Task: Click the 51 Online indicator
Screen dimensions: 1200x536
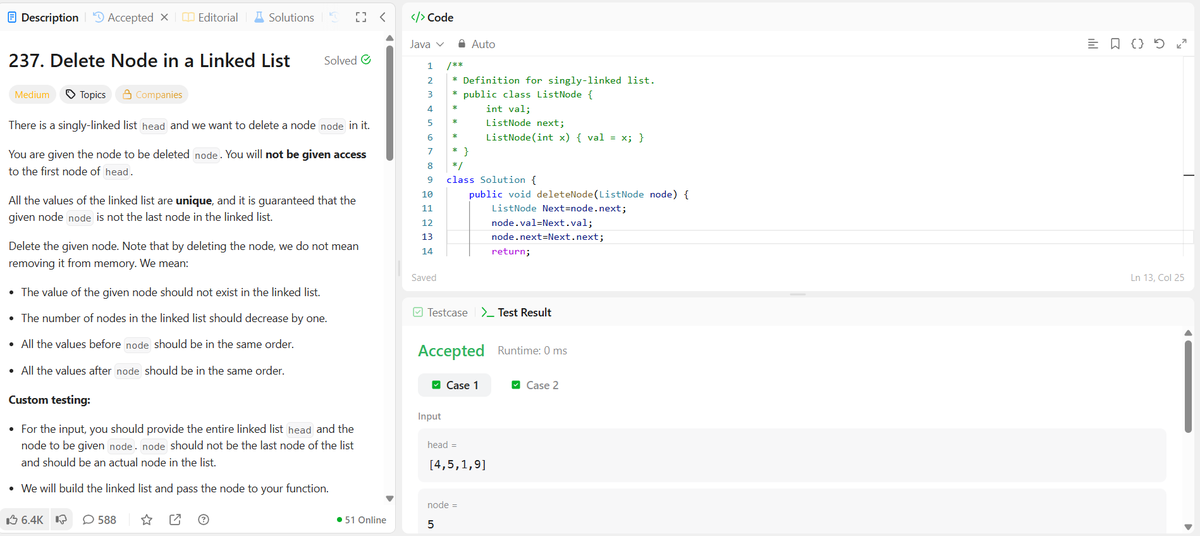Action: [x=362, y=520]
